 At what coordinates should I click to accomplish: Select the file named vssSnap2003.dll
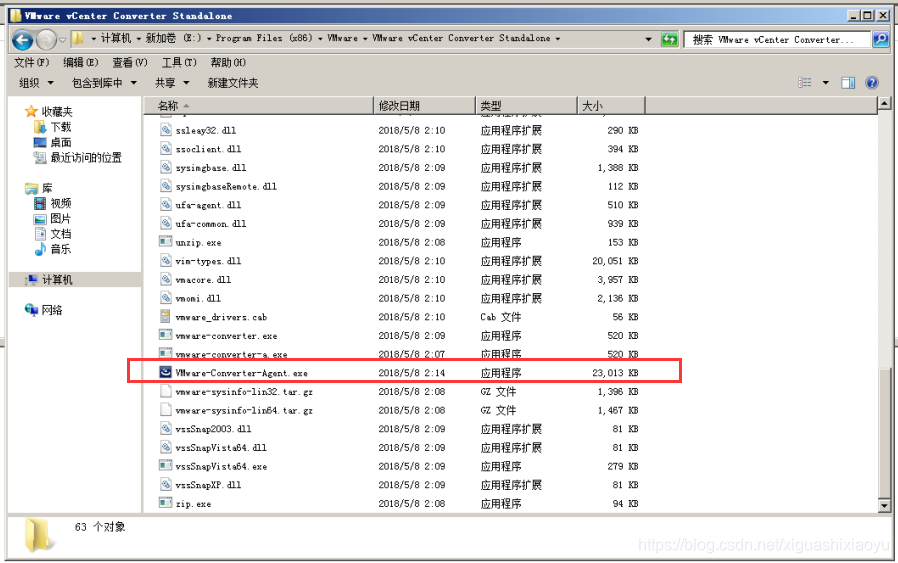point(213,428)
